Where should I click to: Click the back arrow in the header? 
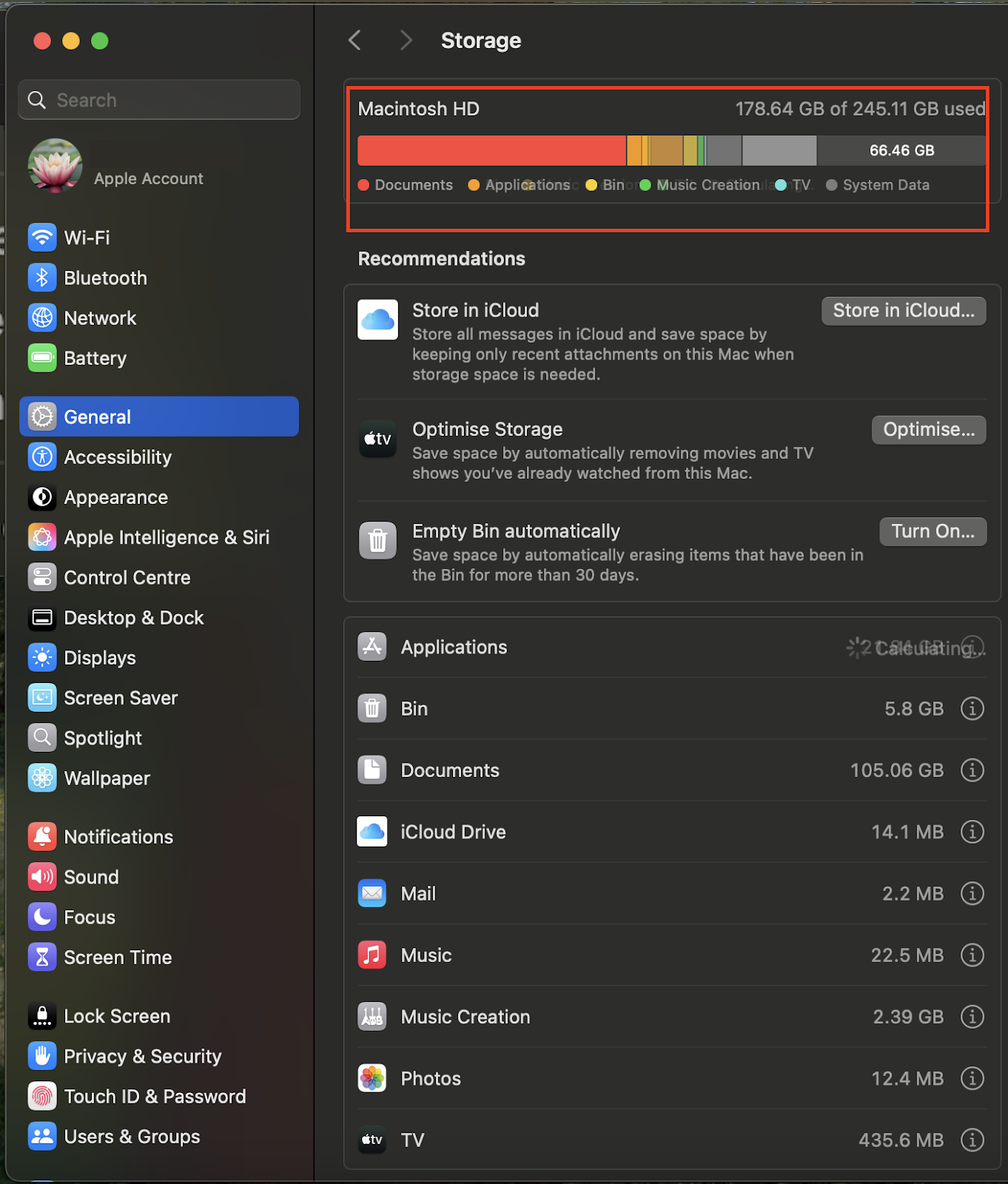pos(355,40)
